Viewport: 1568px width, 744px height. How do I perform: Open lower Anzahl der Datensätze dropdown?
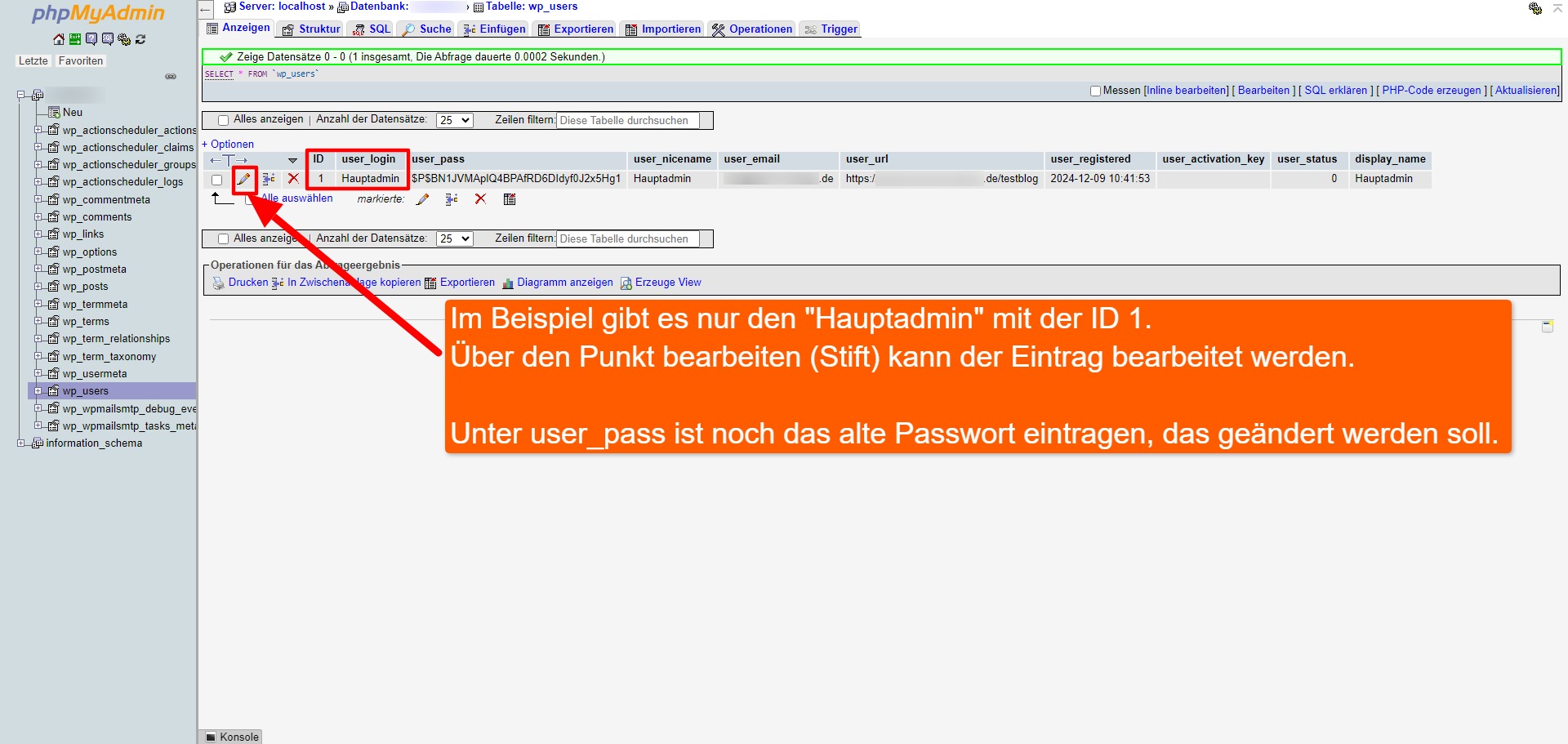click(x=455, y=239)
